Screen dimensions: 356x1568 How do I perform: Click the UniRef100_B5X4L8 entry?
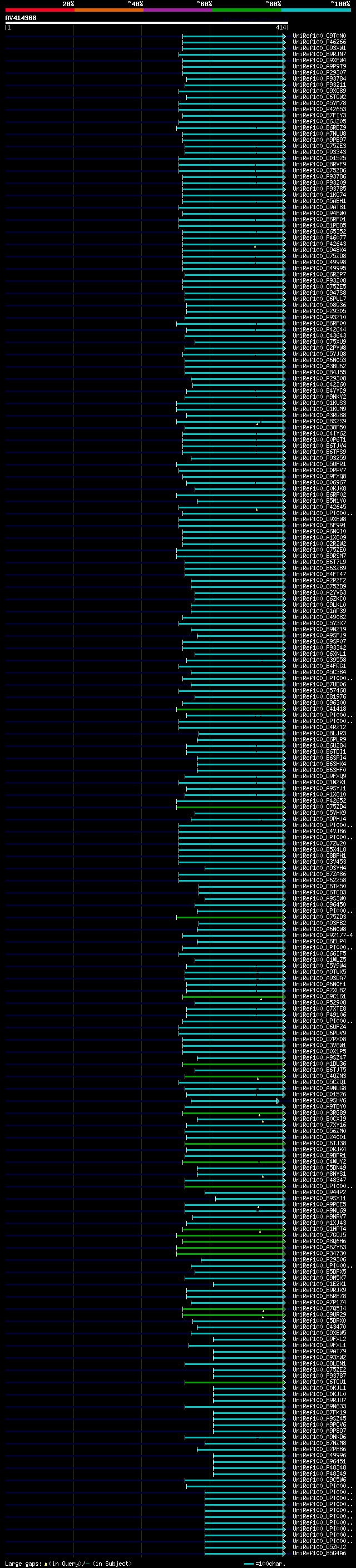(319, 850)
